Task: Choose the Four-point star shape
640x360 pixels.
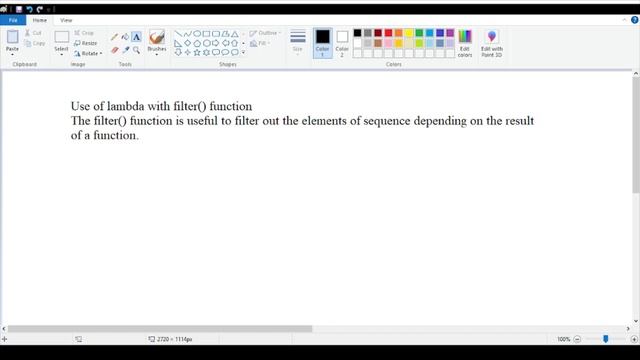Action: coord(187,53)
